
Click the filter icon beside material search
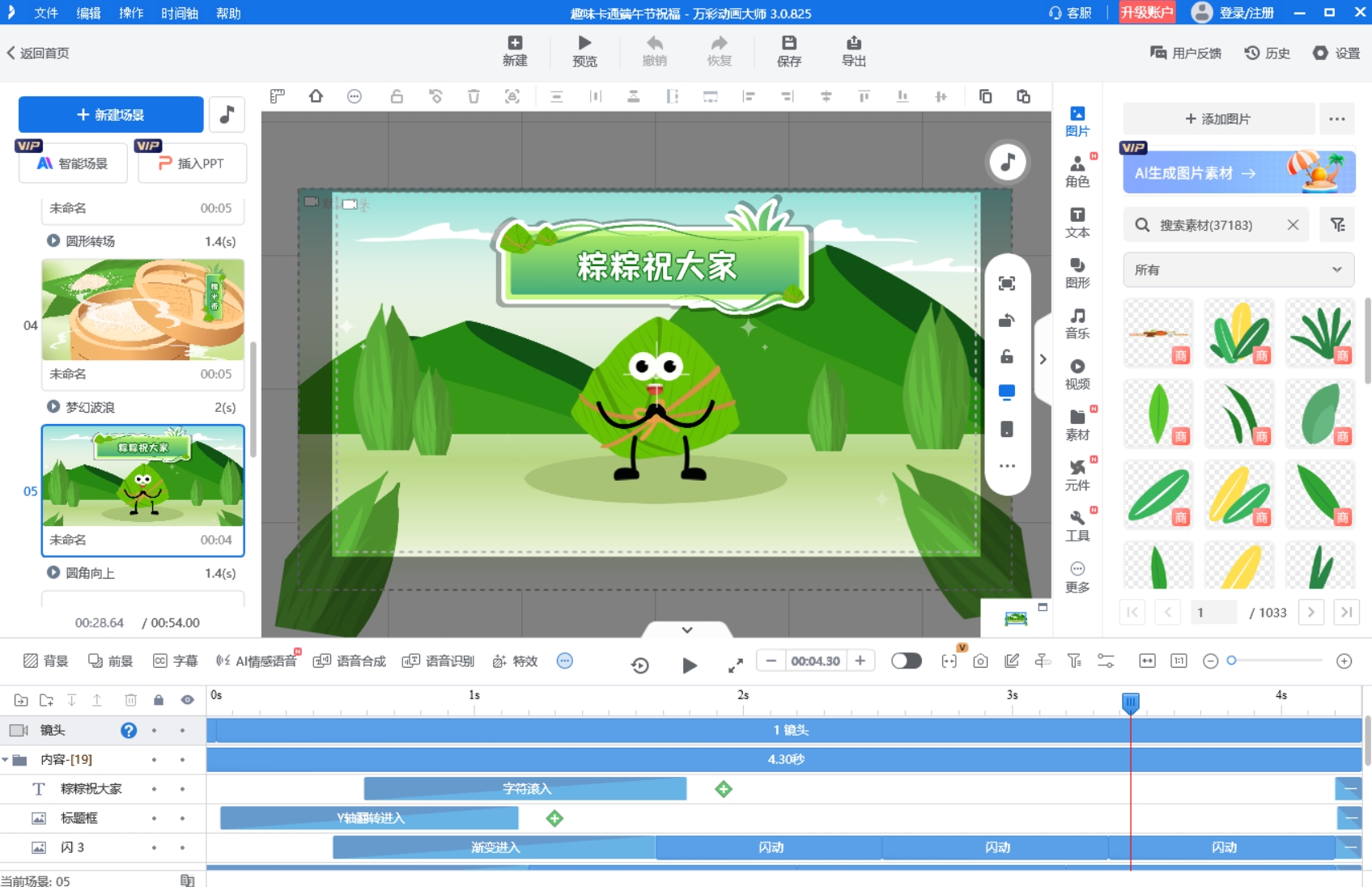(1337, 225)
